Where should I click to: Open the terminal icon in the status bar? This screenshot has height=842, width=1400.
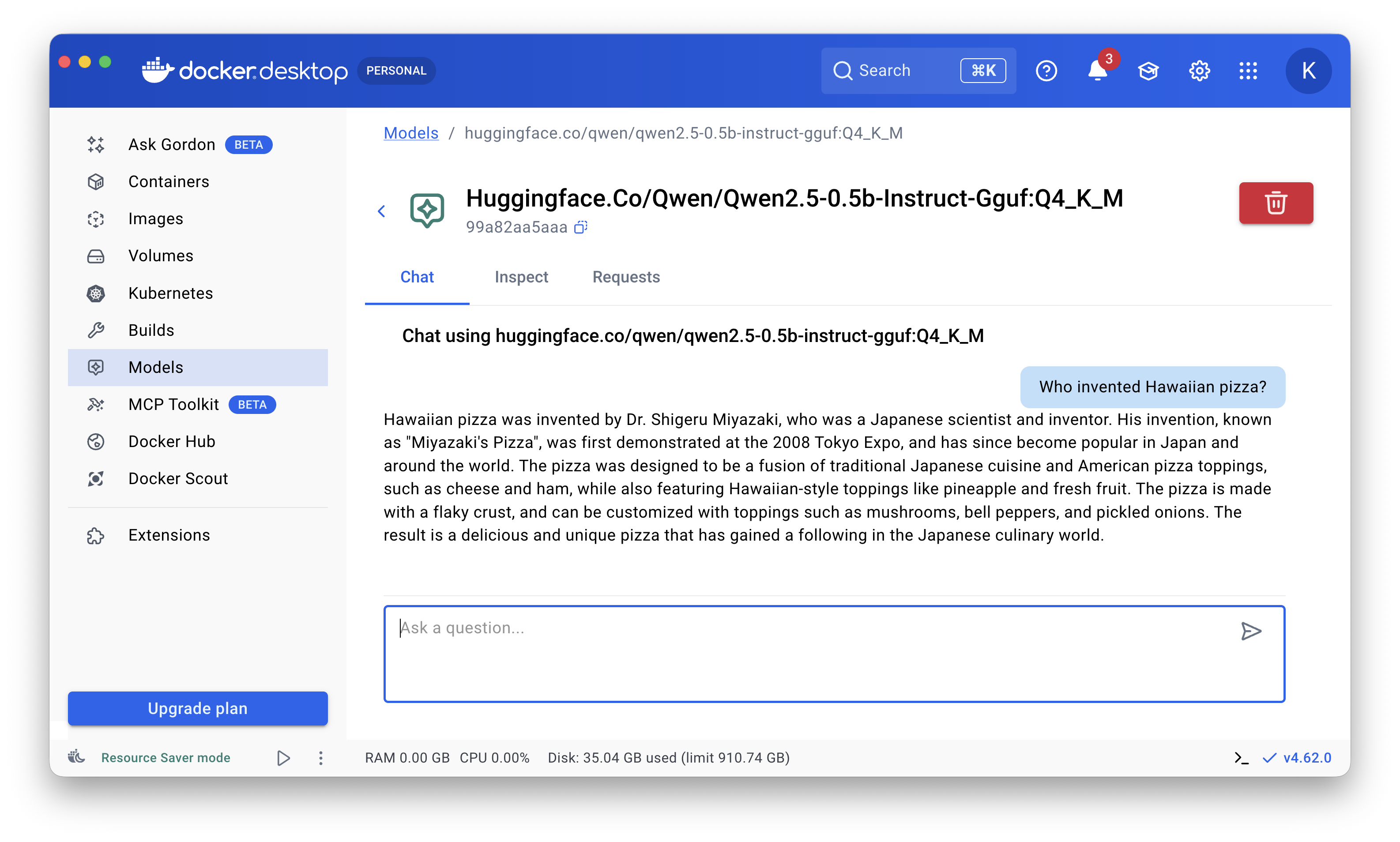click(x=1241, y=758)
